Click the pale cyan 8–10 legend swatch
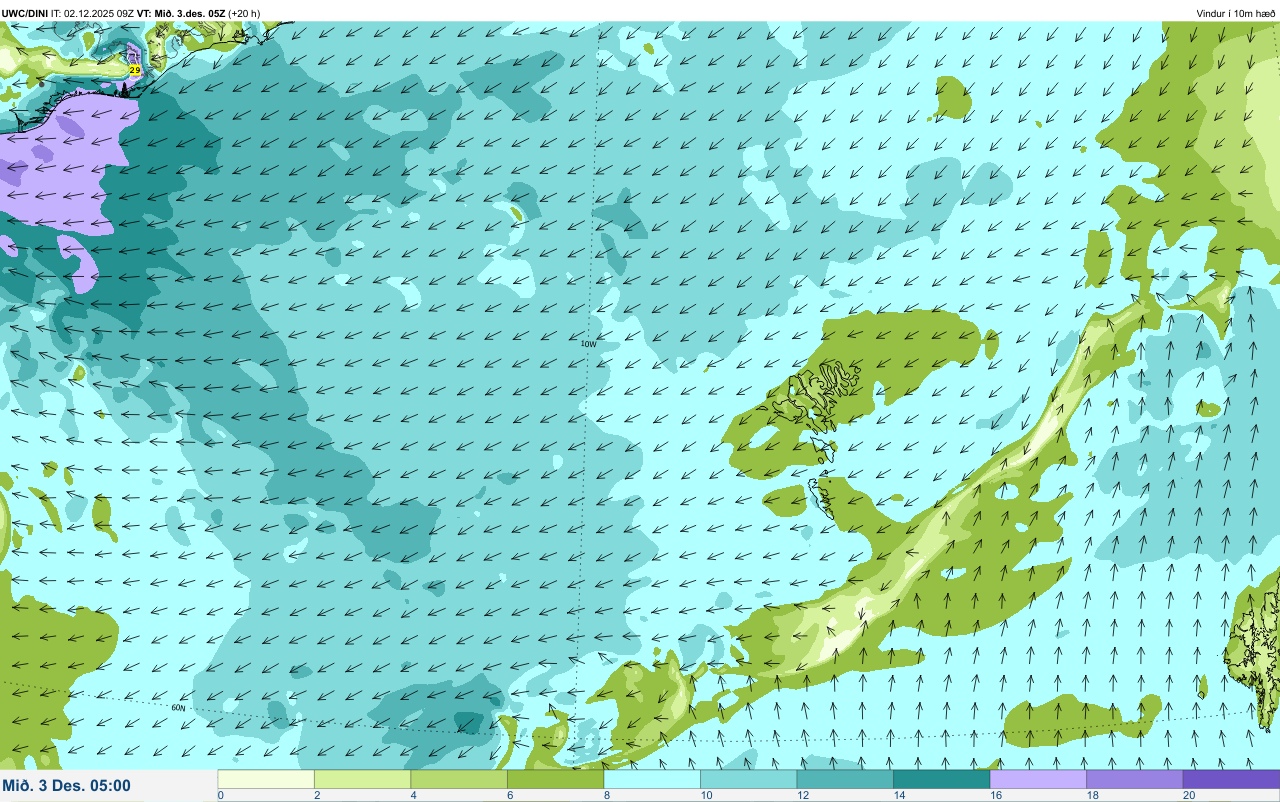This screenshot has height=802, width=1280. pyautogui.click(x=652, y=779)
